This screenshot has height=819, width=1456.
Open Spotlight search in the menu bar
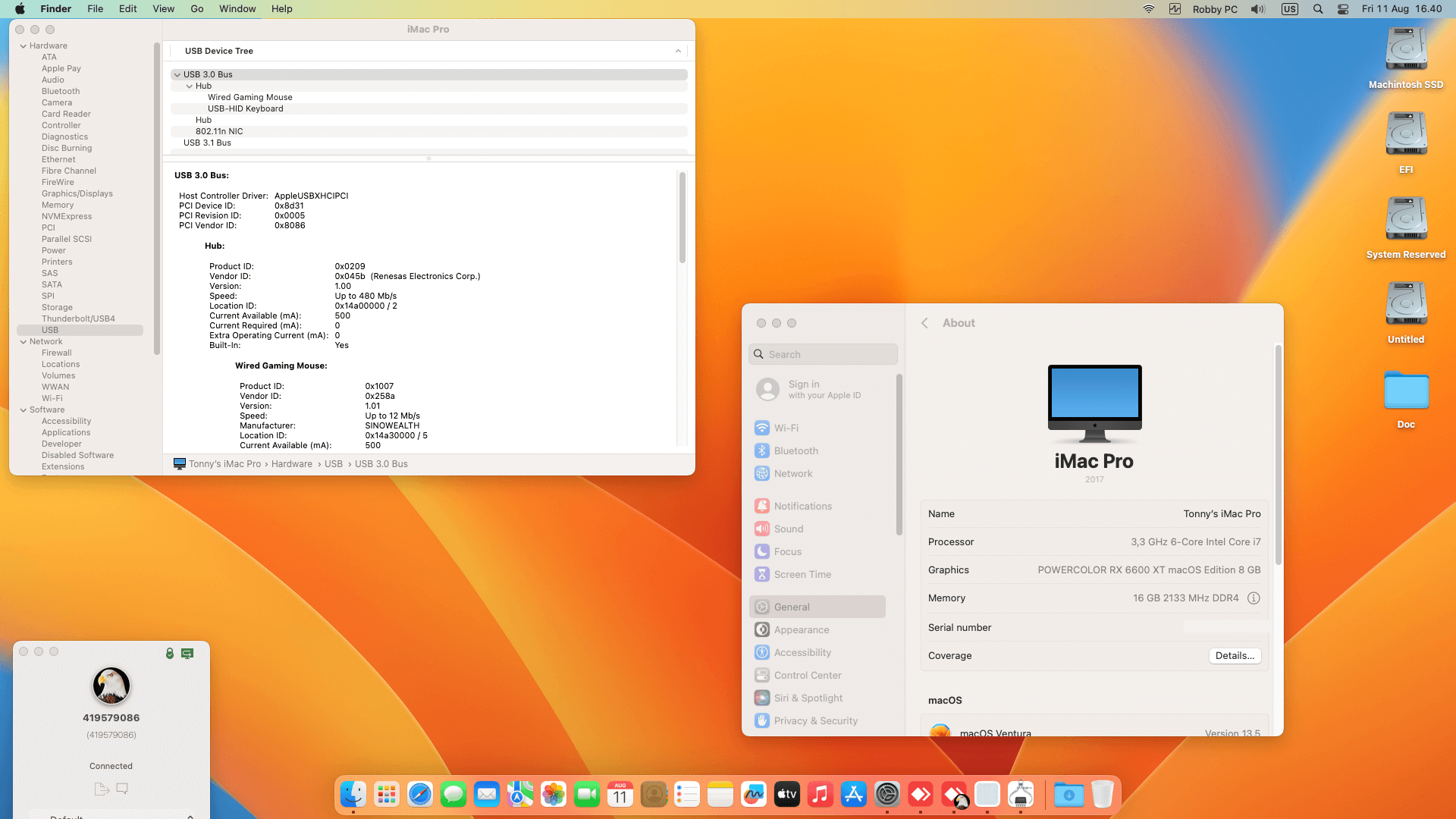click(x=1318, y=9)
